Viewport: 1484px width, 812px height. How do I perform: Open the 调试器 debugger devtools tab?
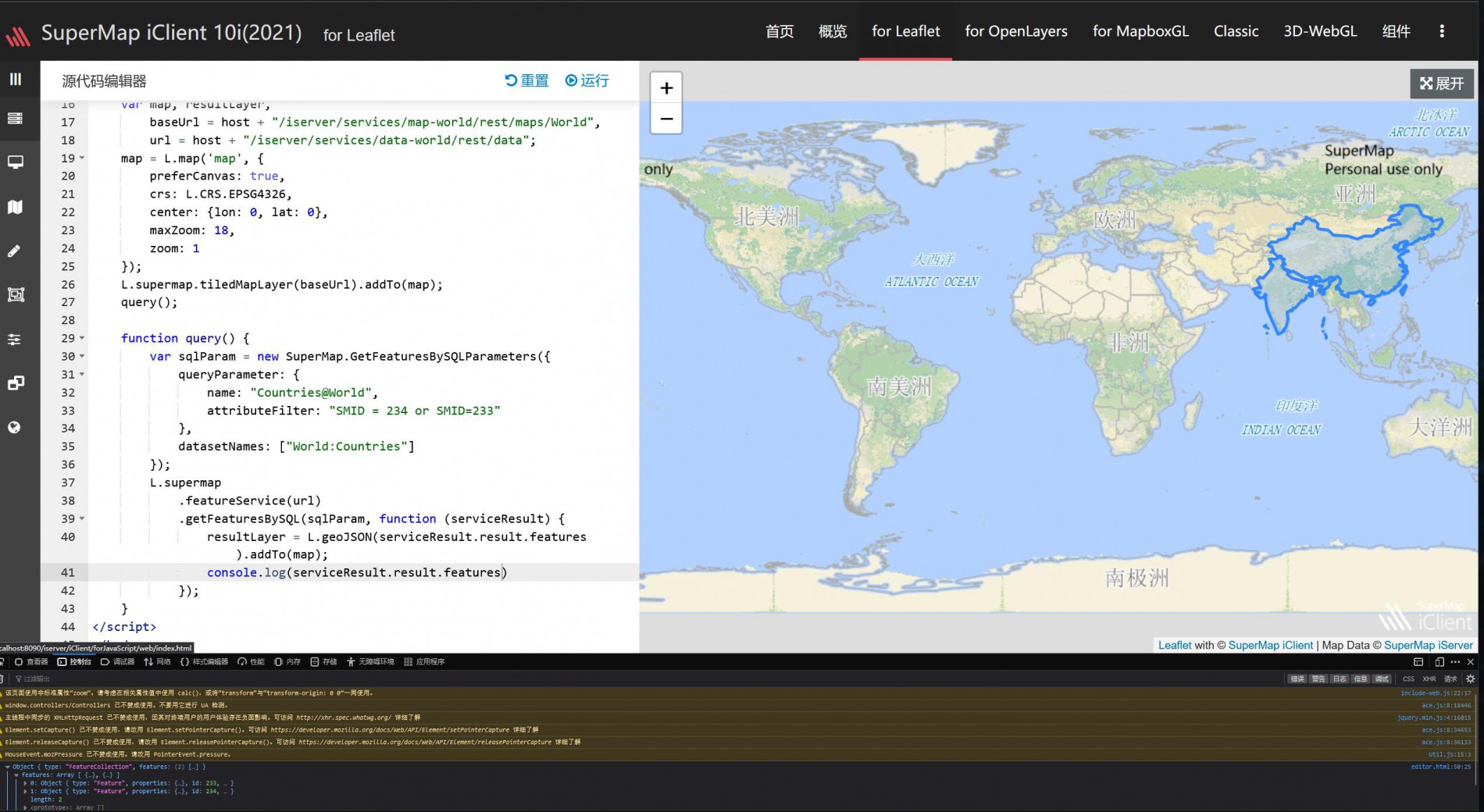(117, 662)
